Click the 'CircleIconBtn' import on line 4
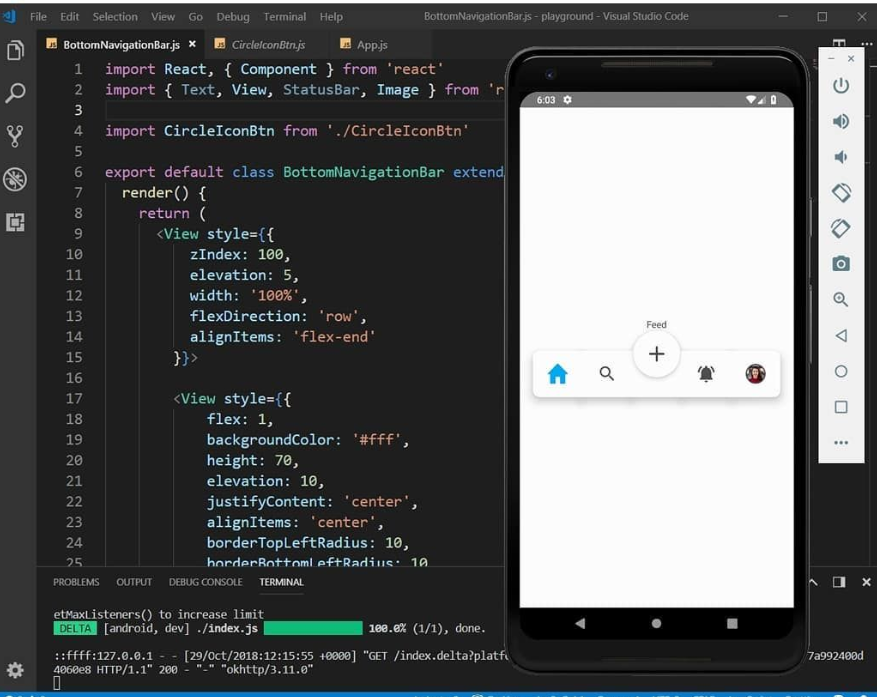 point(219,131)
